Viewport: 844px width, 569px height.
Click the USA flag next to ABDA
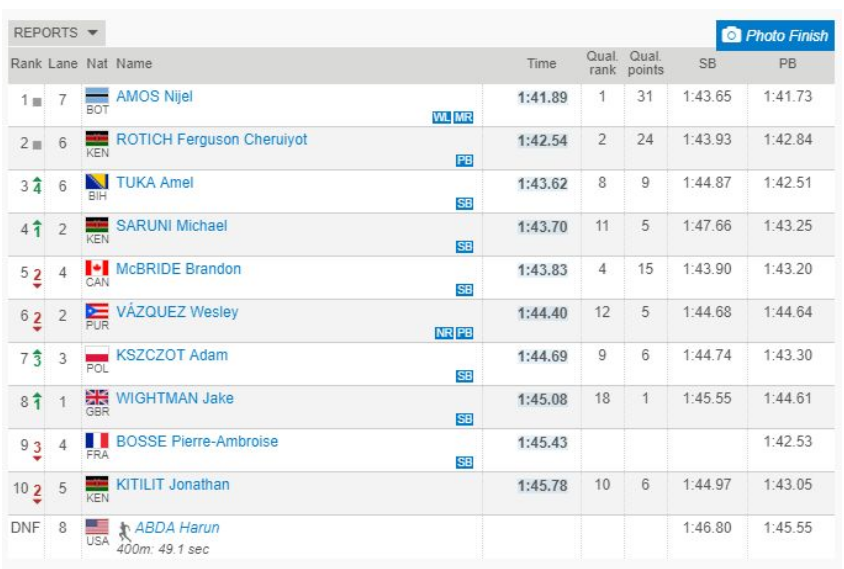[x=97, y=526]
